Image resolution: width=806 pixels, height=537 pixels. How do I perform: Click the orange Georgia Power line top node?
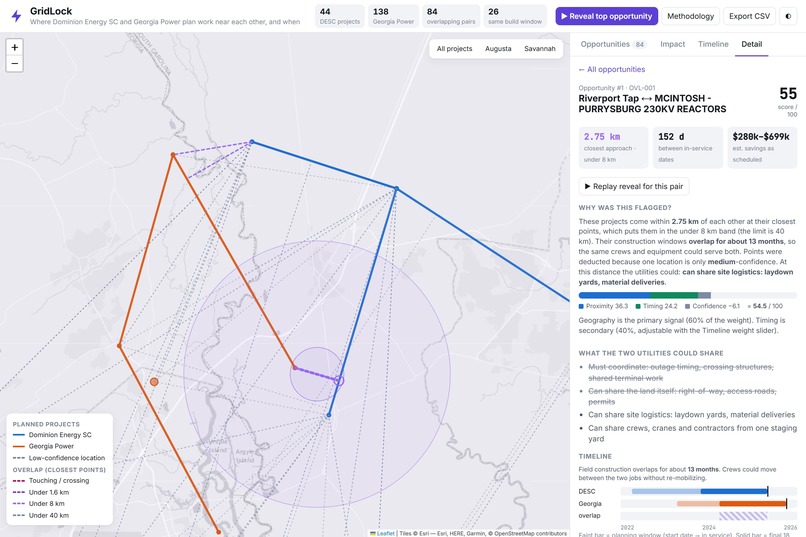click(x=173, y=154)
